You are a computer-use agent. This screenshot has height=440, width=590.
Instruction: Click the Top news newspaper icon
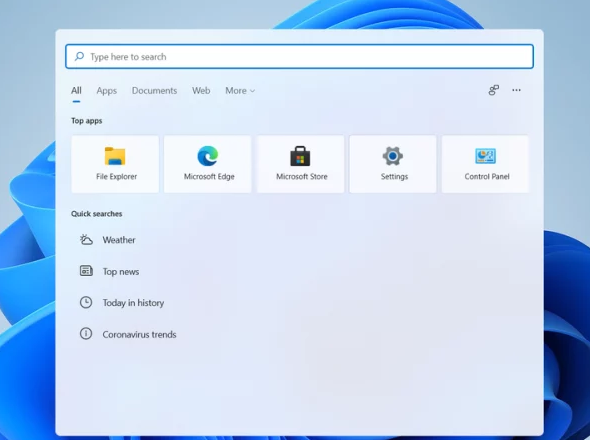86,271
